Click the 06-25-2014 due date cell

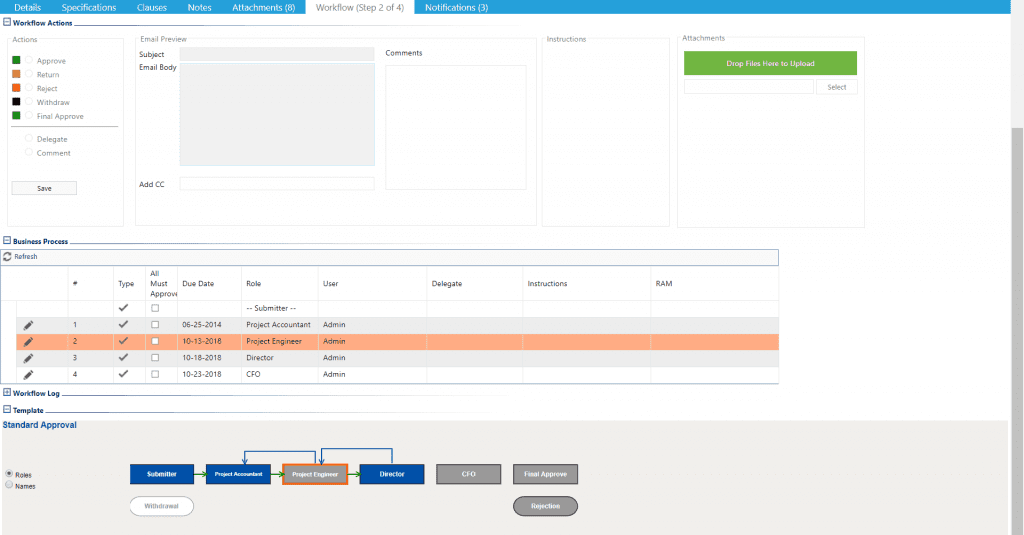202,325
